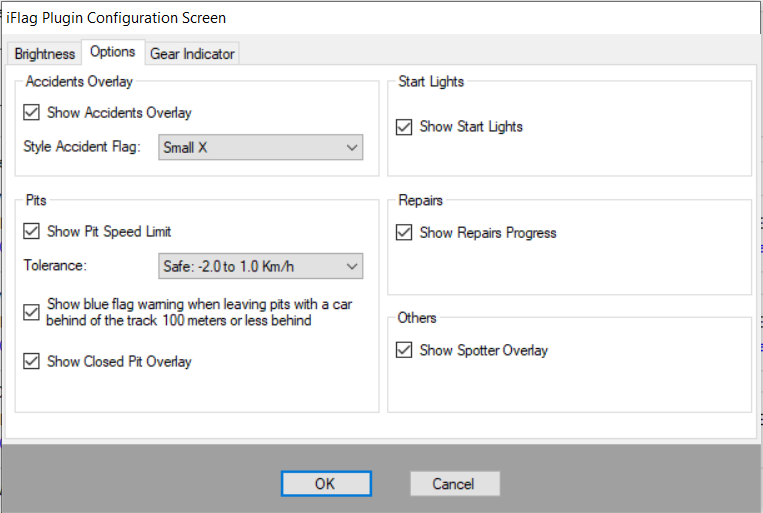Uncheck Show Closed Pit Overlay

pos(32,361)
